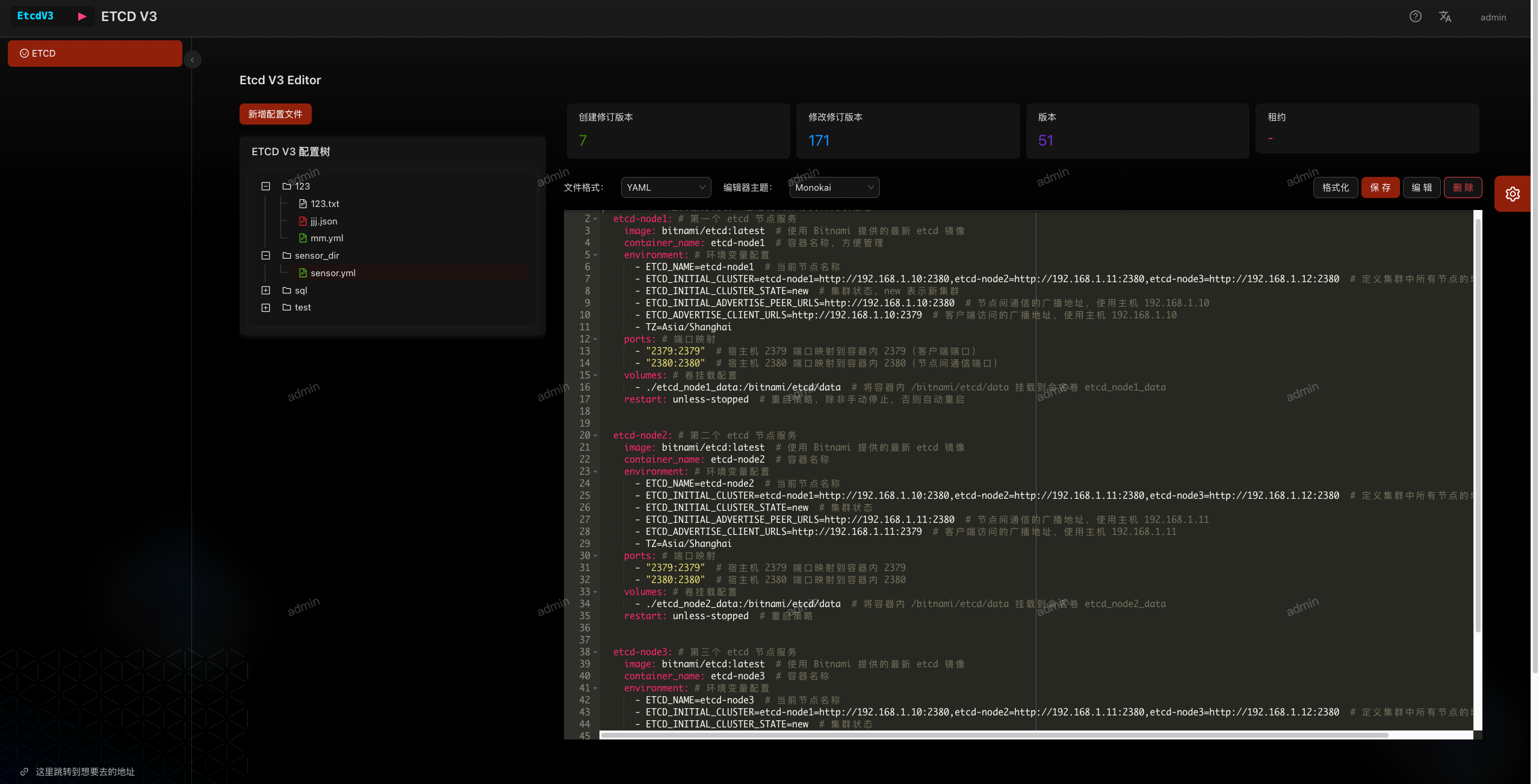Fold code at line 2 etcd-node1
1539x784 pixels.
(x=595, y=219)
